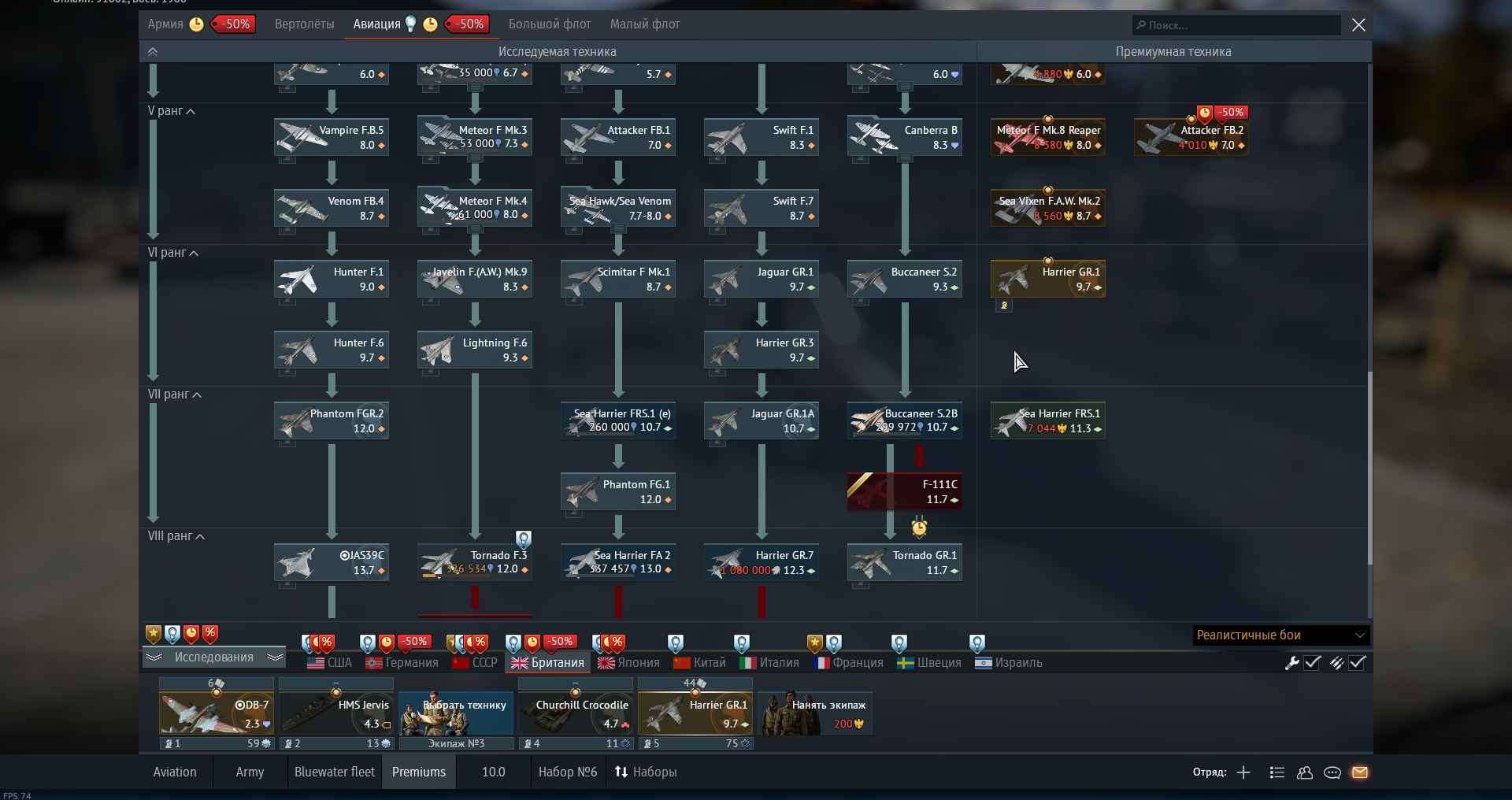Select the JAS39C aircraft card
Screen dimensions: 1512x800
332,563
